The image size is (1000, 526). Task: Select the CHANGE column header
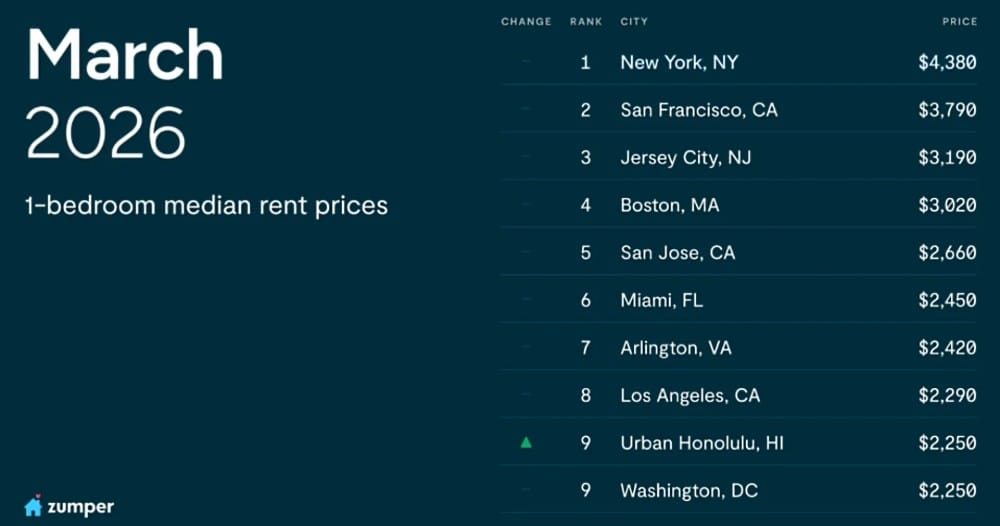point(526,21)
